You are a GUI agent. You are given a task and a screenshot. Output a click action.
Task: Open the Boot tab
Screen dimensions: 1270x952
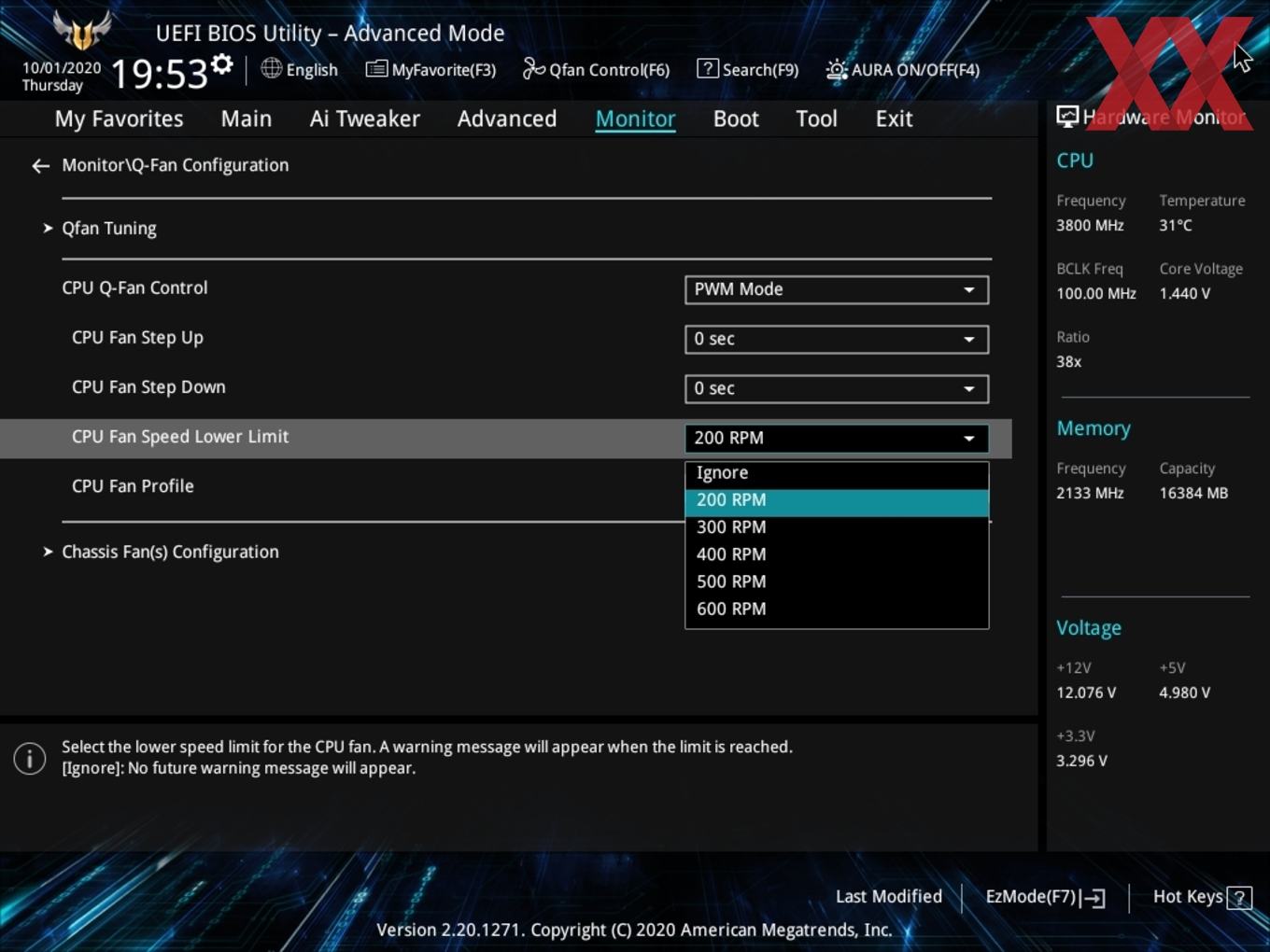(x=736, y=119)
